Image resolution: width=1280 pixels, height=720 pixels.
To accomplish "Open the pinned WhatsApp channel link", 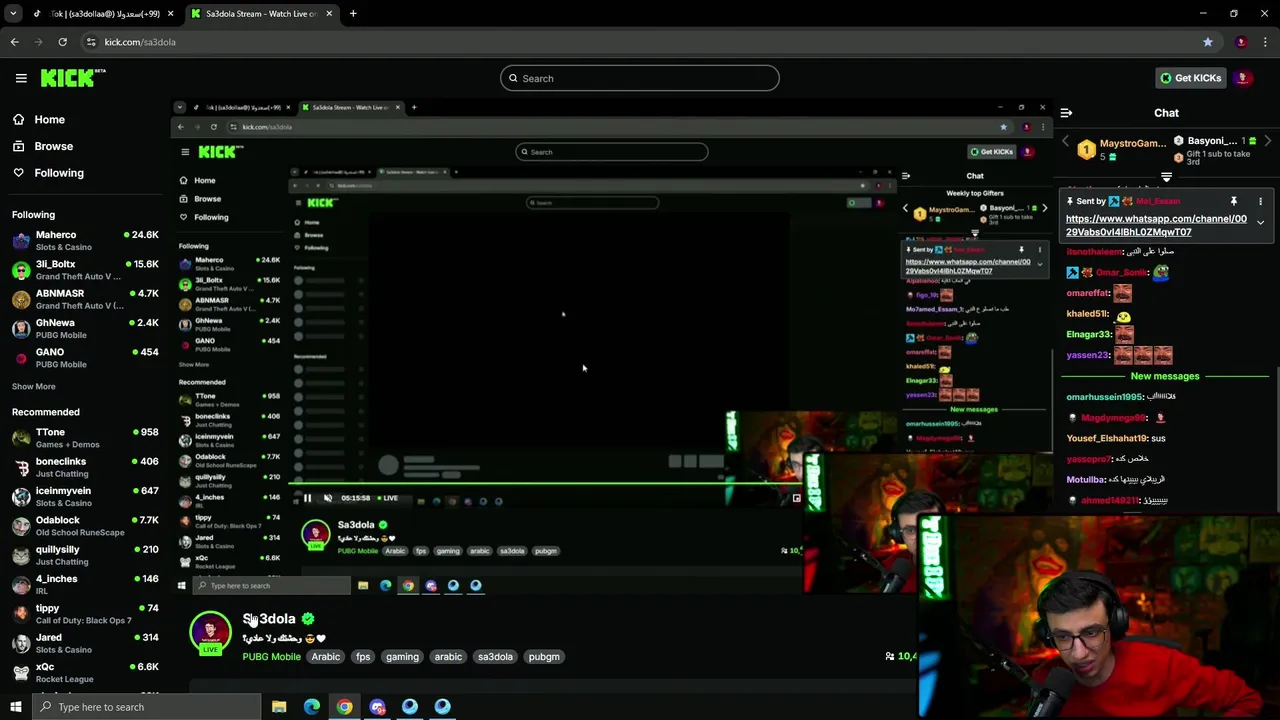I will coord(1156,225).
